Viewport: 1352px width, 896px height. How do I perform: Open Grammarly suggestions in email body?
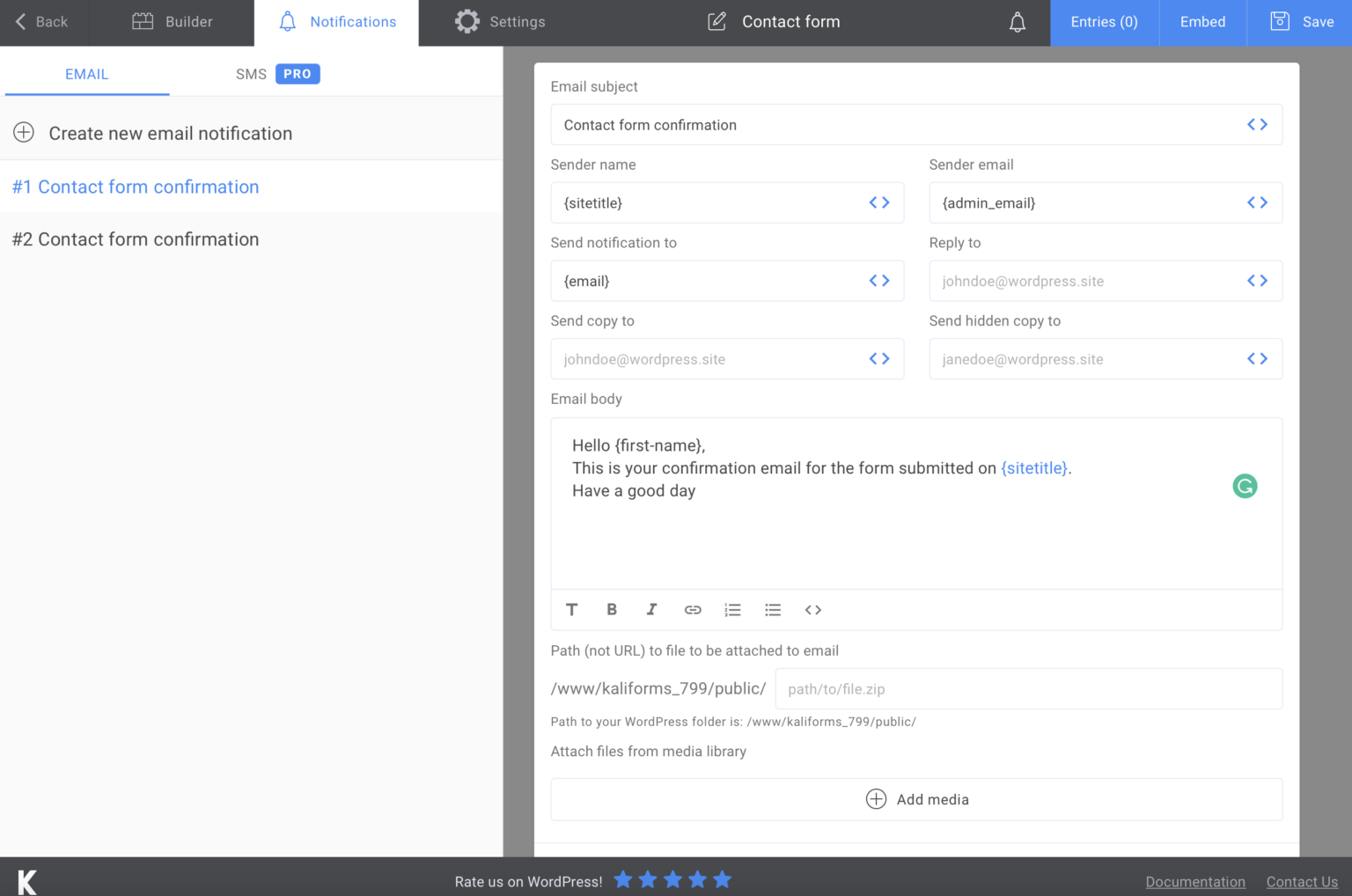point(1245,486)
